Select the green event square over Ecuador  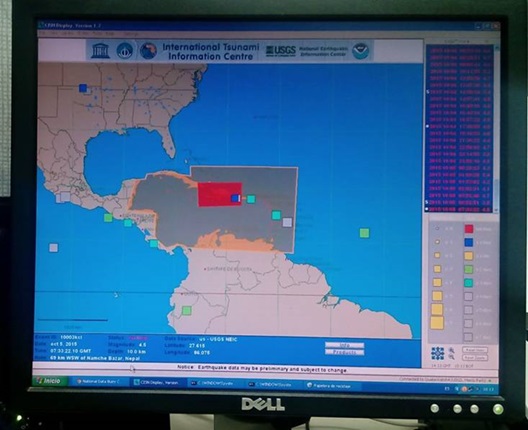coord(187,310)
